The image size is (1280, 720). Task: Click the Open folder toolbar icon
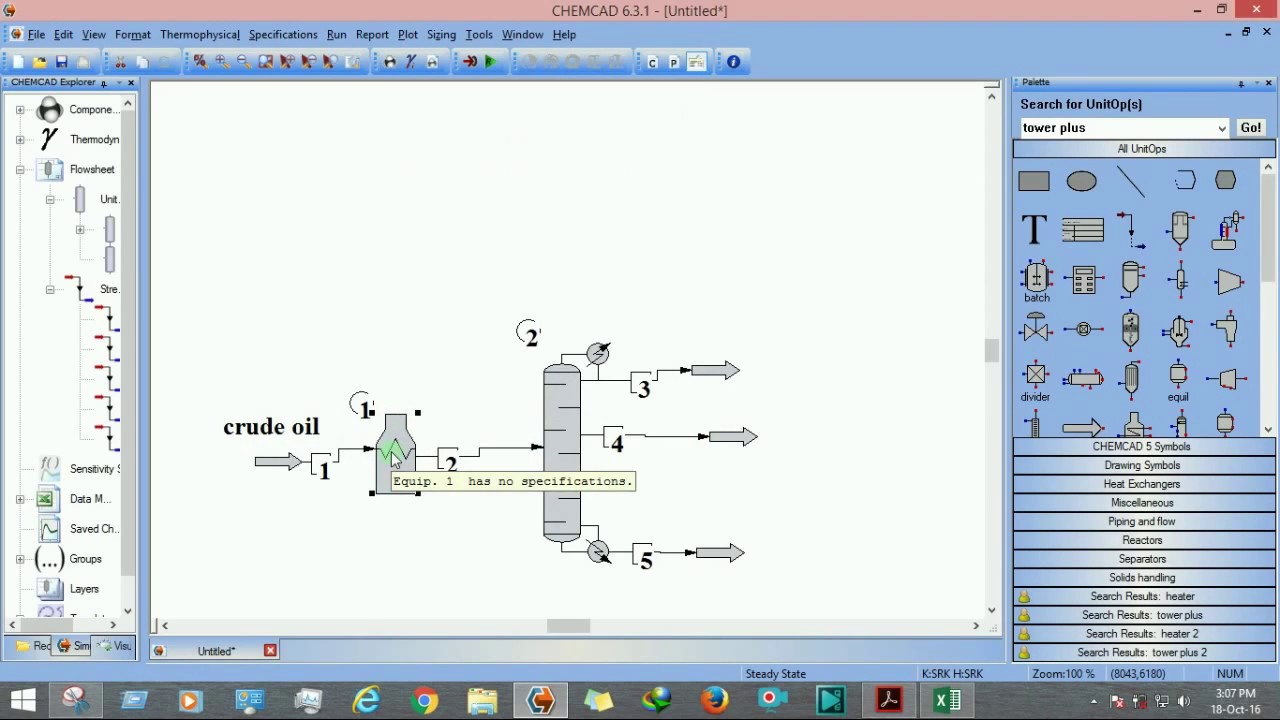pyautogui.click(x=40, y=62)
